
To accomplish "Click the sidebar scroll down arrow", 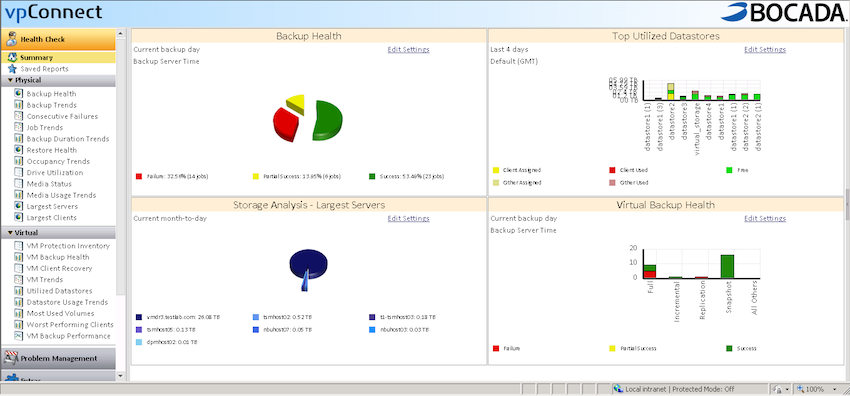I will tap(120, 375).
